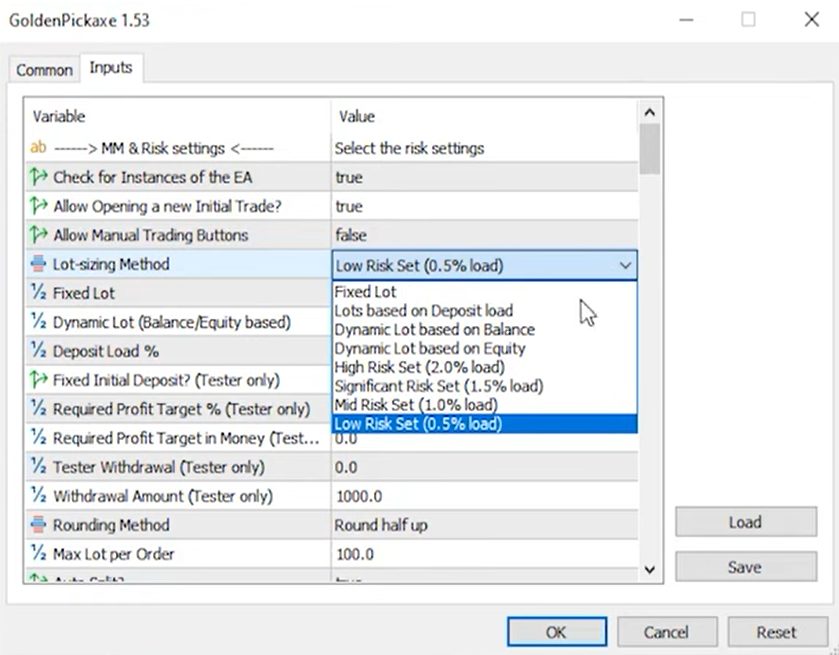Select Dynamic Lot based on Equity option

pyautogui.click(x=430, y=348)
